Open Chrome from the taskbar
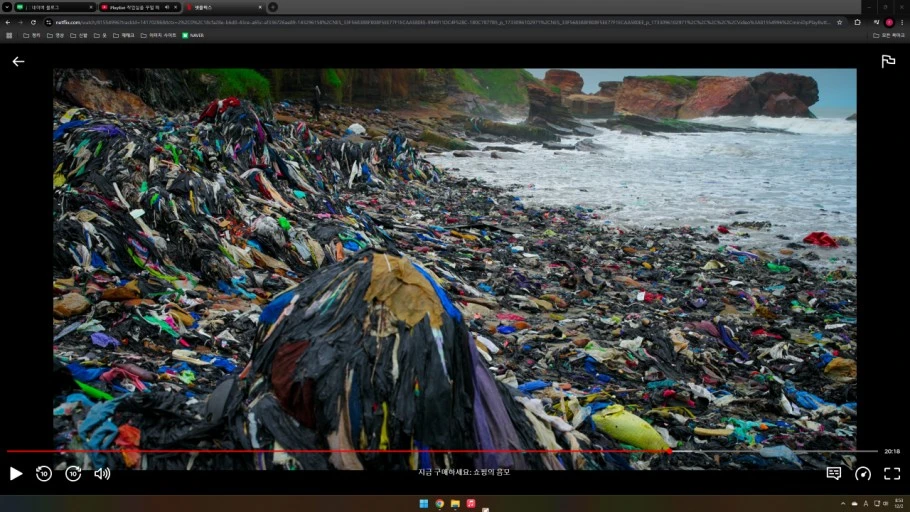 [x=439, y=503]
